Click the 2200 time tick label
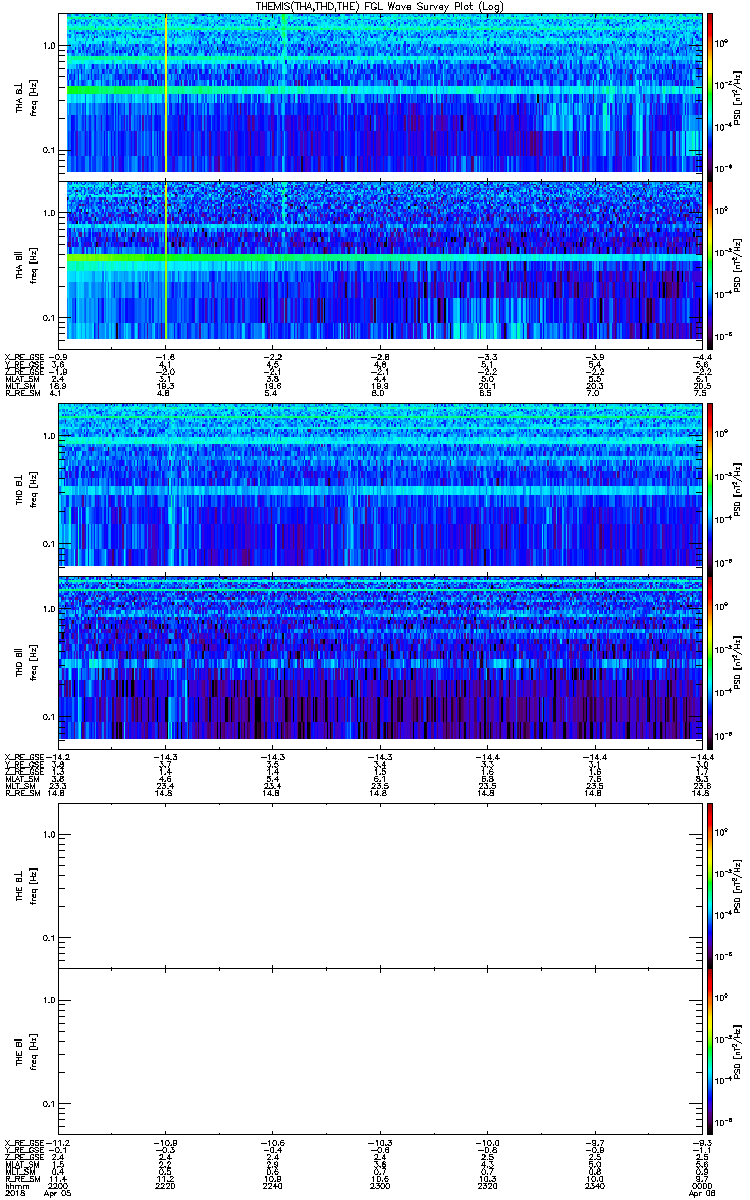The height and width of the screenshot is (1200, 750). click(x=59, y=1186)
